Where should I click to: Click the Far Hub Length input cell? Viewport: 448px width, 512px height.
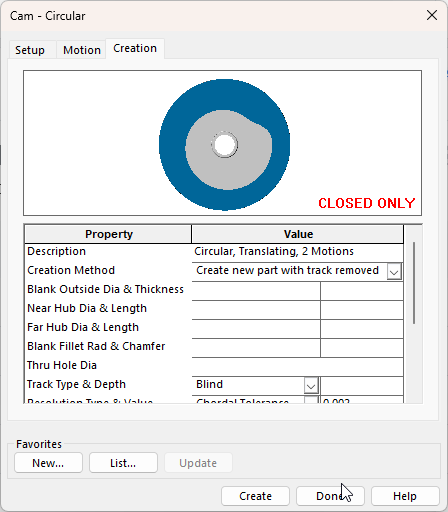(x=362, y=329)
